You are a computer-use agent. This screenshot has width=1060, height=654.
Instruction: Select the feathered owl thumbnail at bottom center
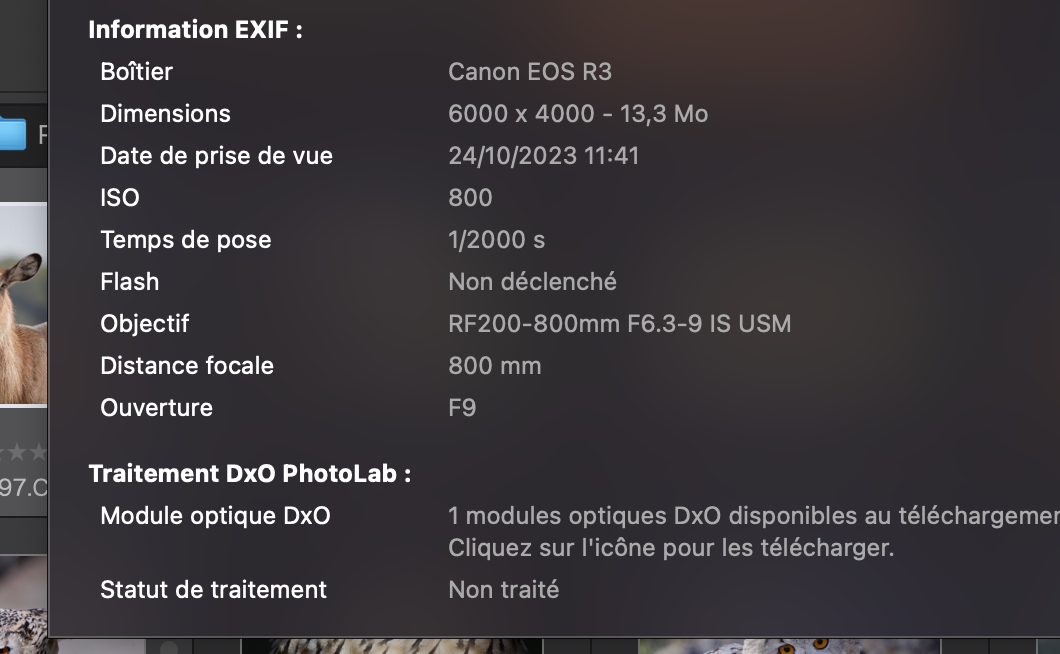(400, 646)
